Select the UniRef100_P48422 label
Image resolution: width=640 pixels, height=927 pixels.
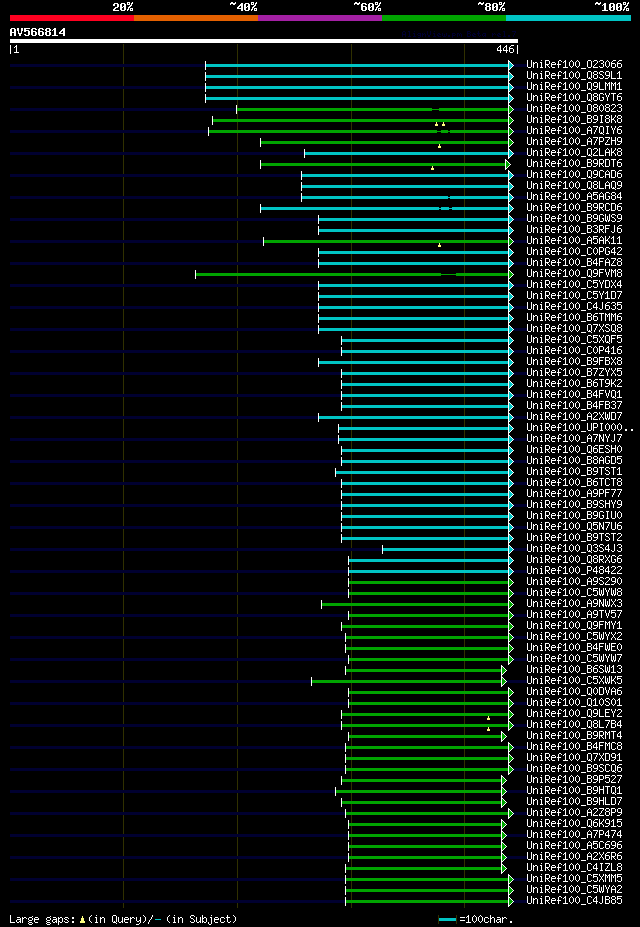click(x=574, y=571)
